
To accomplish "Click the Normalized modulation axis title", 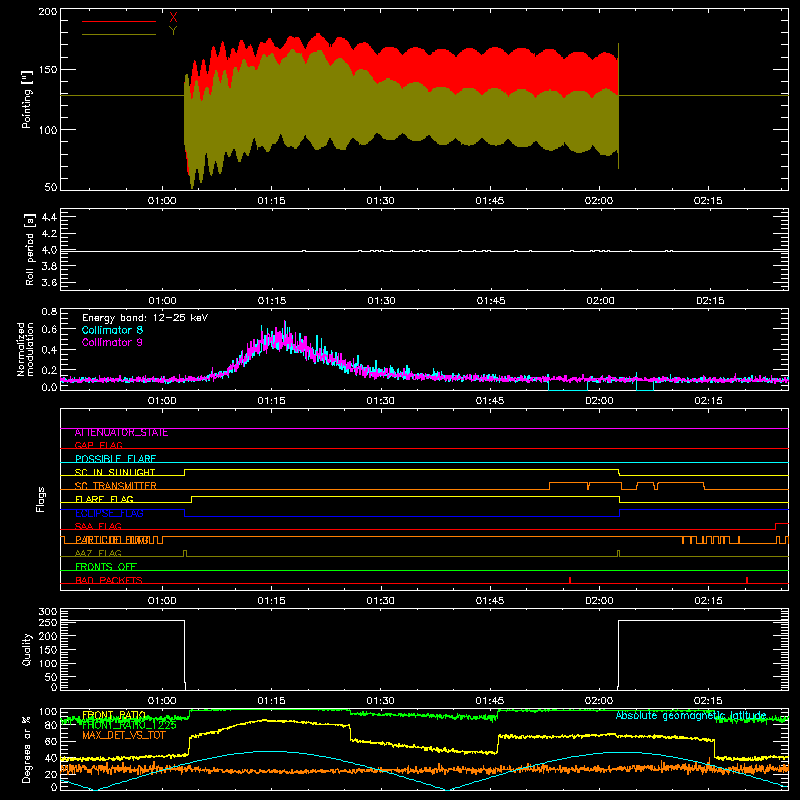I will pos(26,349).
